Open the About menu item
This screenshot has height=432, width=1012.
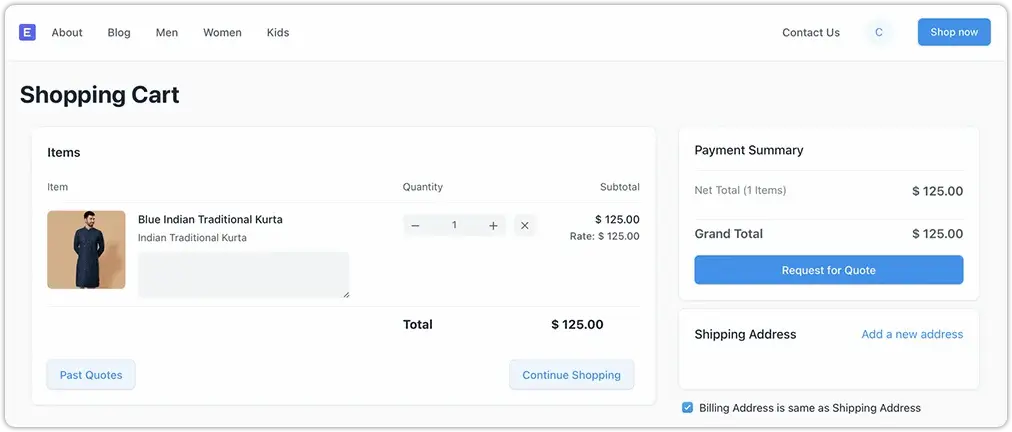[67, 32]
